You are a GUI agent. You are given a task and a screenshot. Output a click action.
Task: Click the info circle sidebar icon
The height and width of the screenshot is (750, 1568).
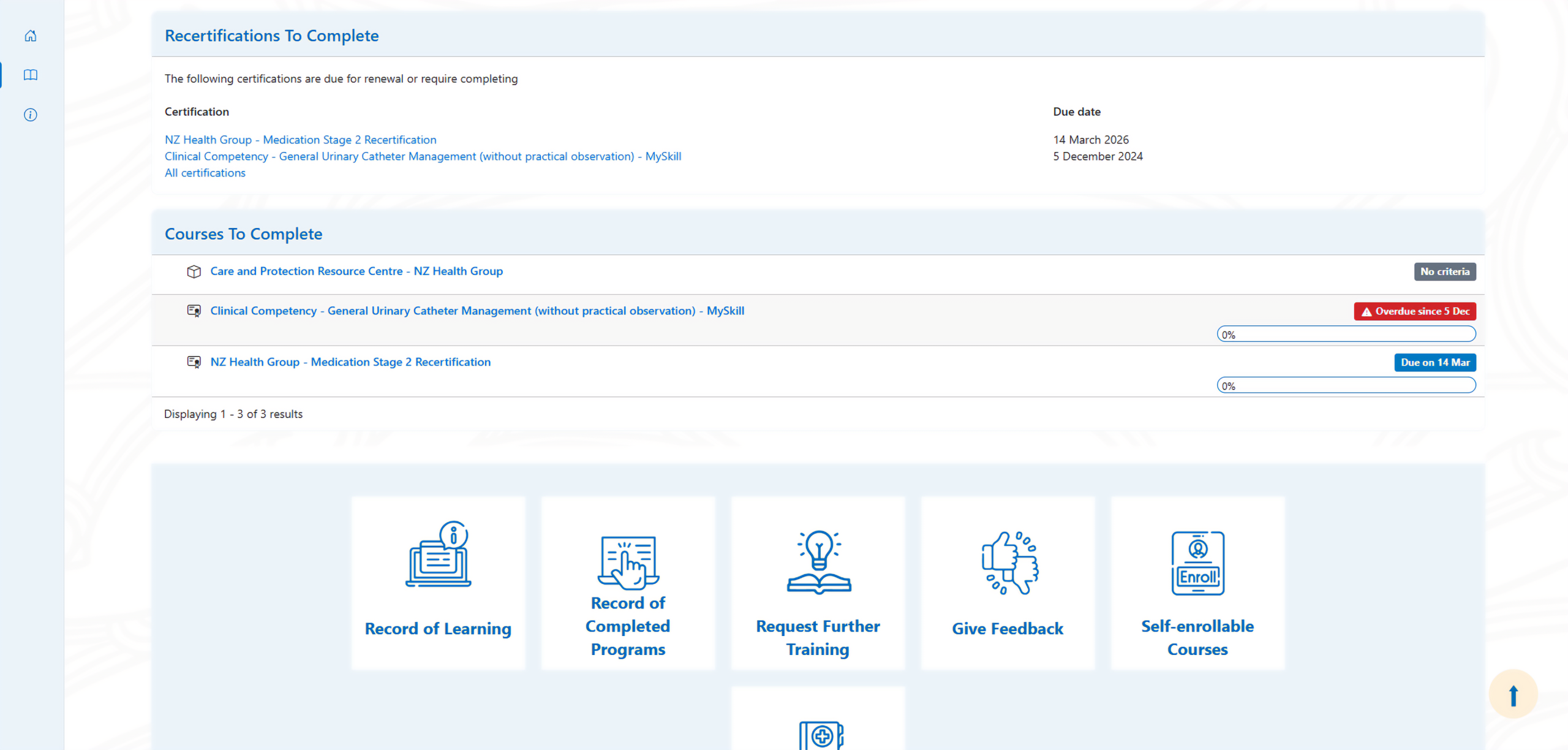(x=30, y=115)
